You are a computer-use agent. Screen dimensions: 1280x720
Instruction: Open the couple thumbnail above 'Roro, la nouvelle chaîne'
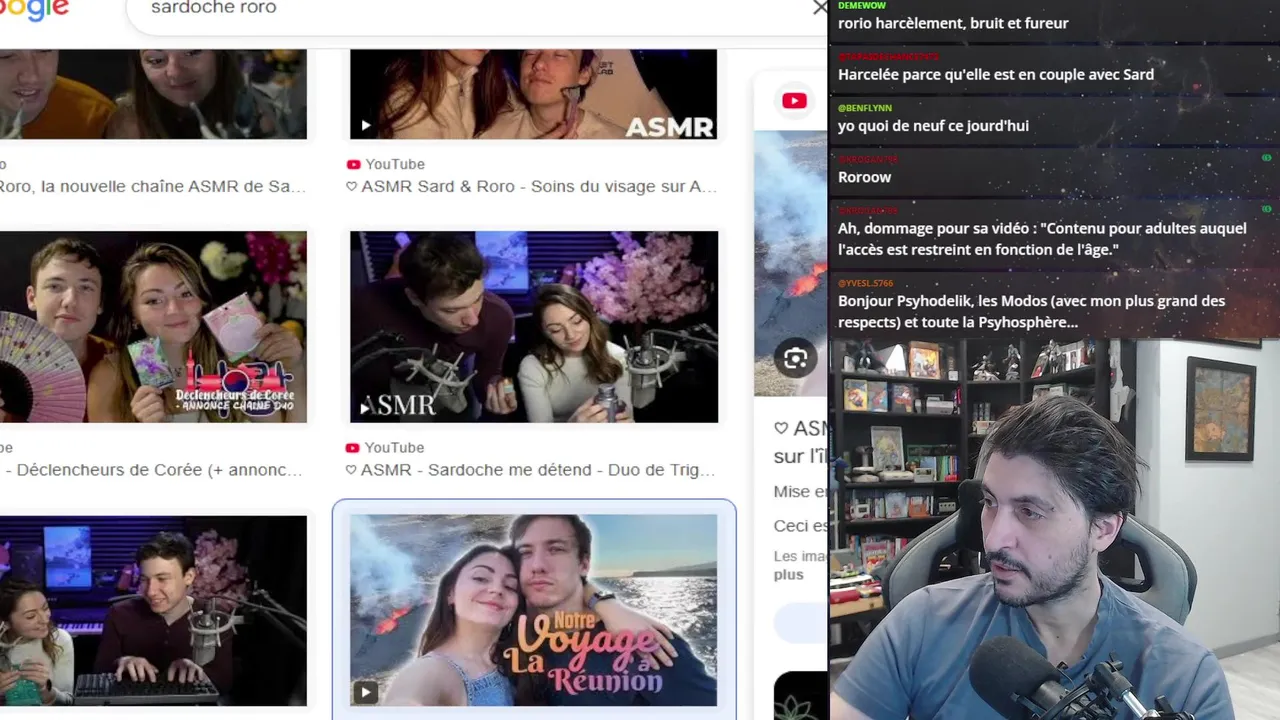[x=153, y=94]
